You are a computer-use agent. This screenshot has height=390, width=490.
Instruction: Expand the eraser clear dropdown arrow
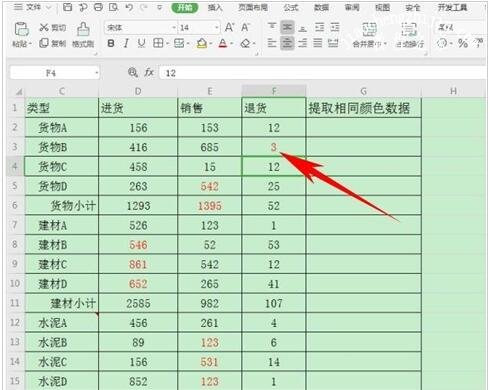pos(254,44)
